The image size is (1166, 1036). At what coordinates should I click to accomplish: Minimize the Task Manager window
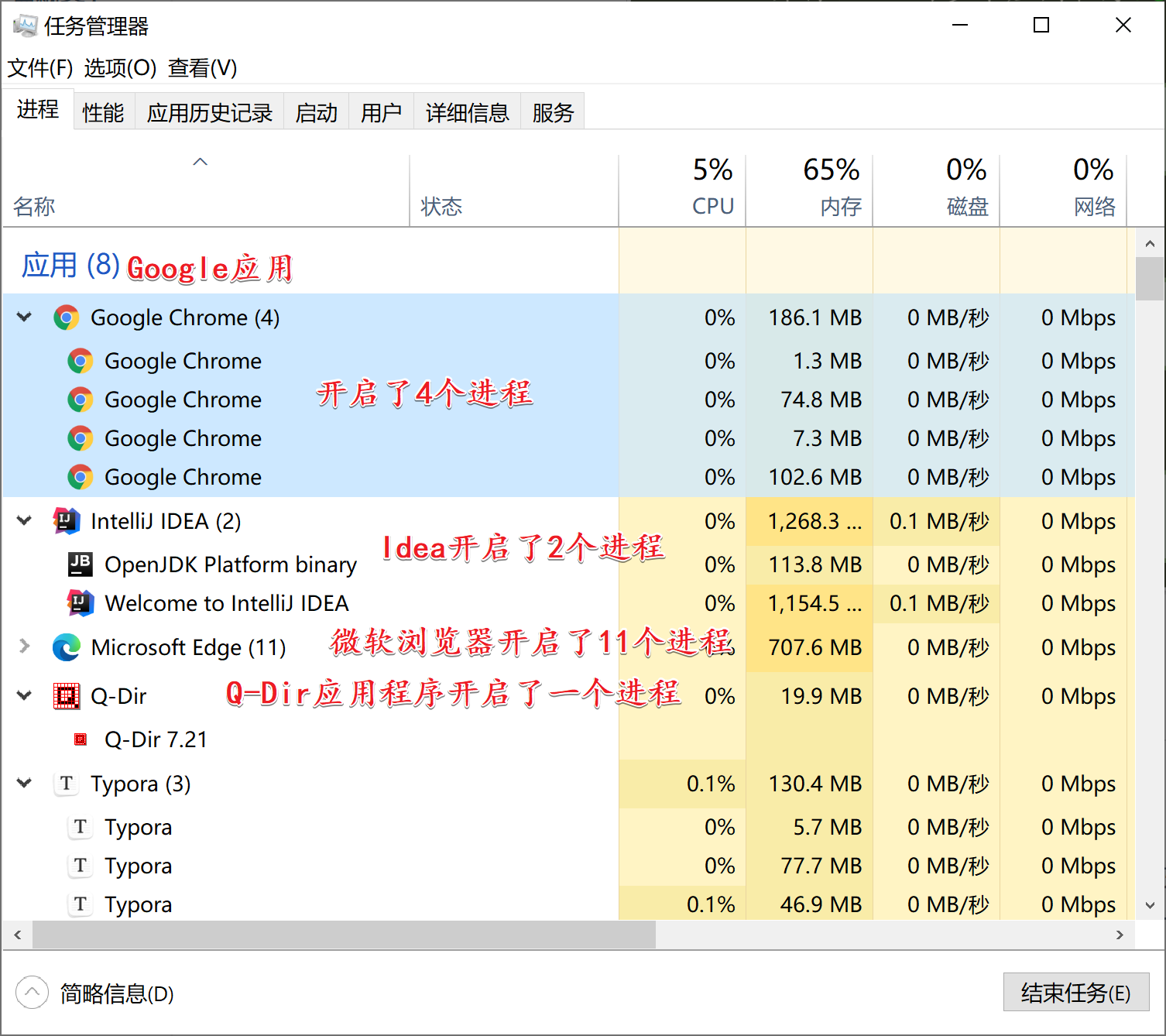click(x=960, y=26)
